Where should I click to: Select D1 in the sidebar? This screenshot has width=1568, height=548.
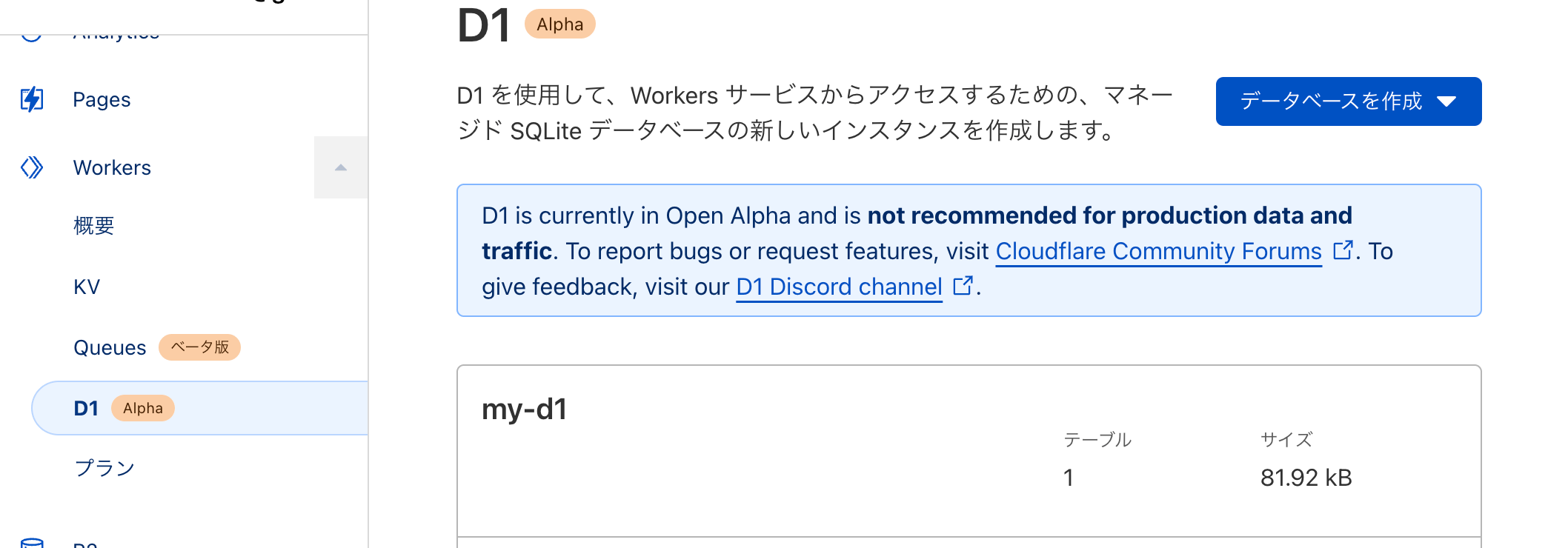[85, 408]
